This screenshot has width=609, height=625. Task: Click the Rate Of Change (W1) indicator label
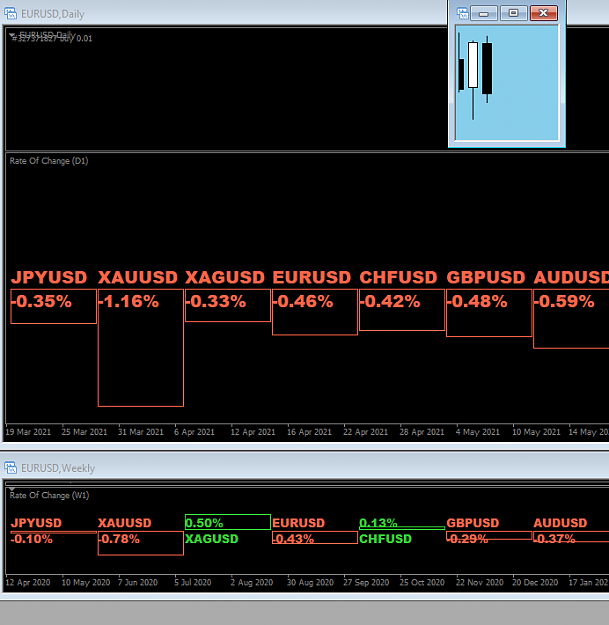[x=49, y=495]
